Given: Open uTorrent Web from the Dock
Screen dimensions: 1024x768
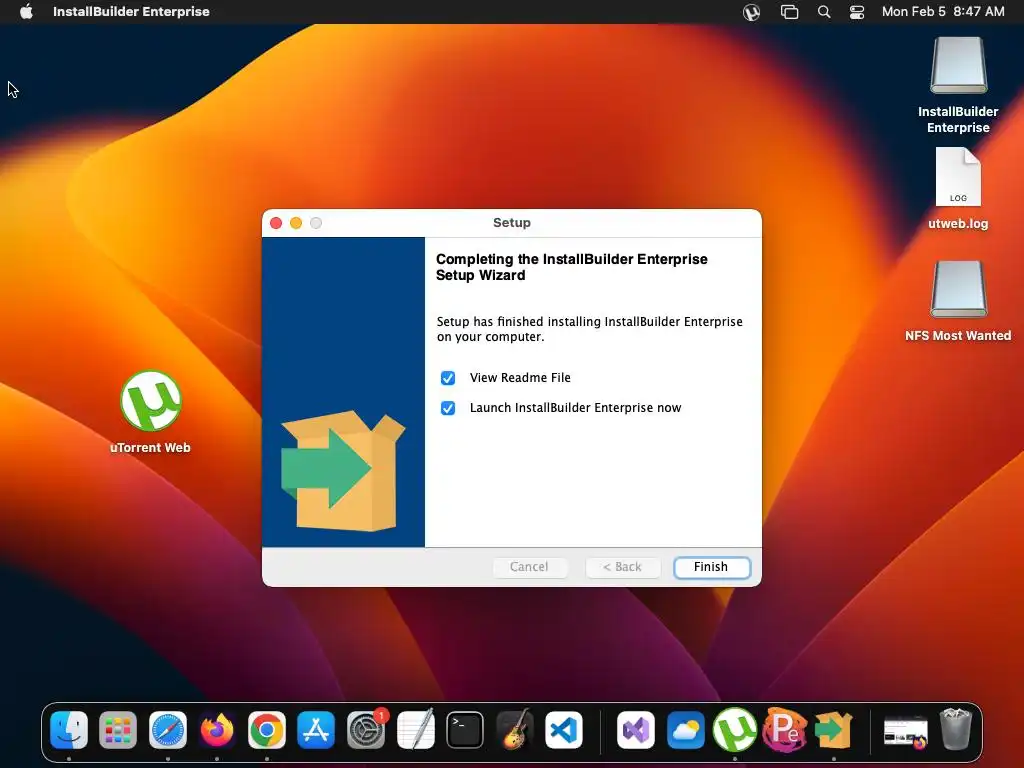Looking at the screenshot, I should [x=735, y=729].
